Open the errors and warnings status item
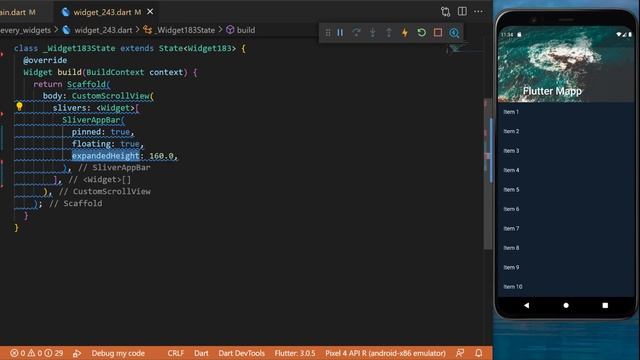 (x=37, y=353)
